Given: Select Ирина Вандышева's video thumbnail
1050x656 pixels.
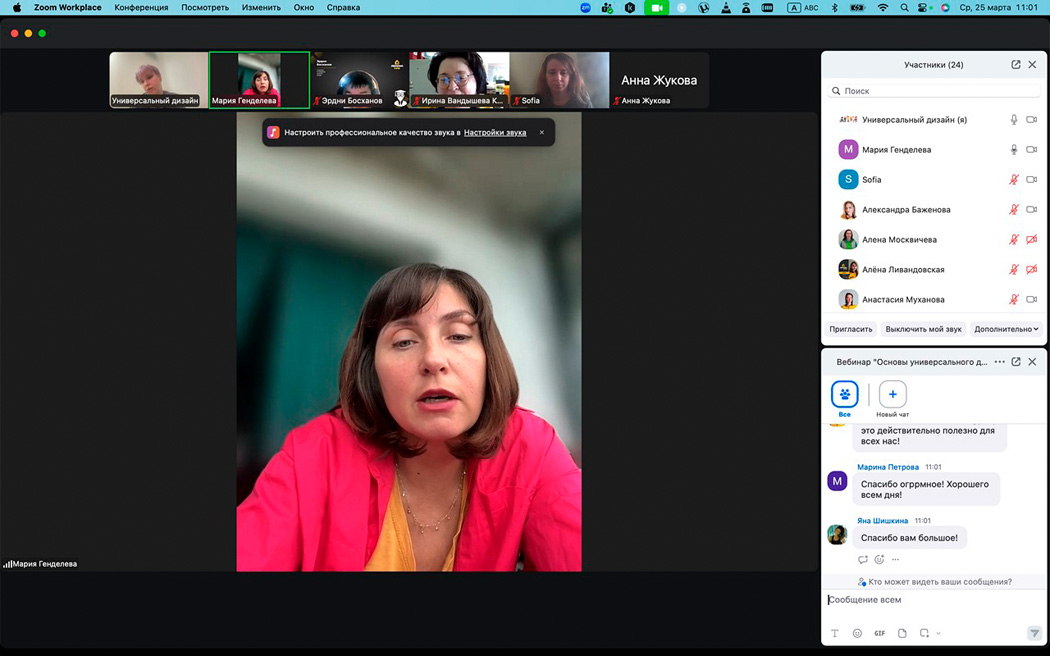Looking at the screenshot, I should pyautogui.click(x=459, y=80).
